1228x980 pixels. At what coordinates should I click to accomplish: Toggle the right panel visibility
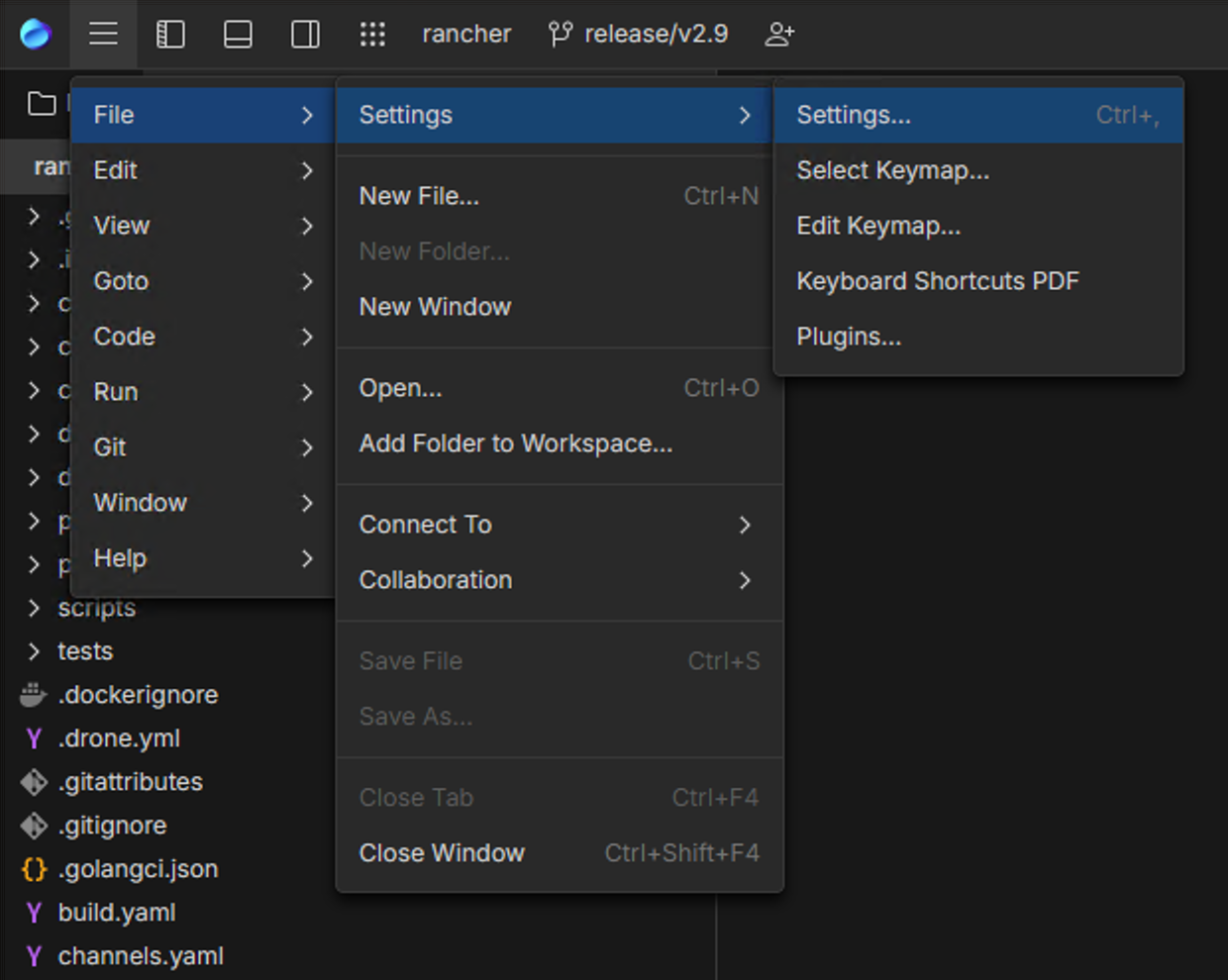304,33
